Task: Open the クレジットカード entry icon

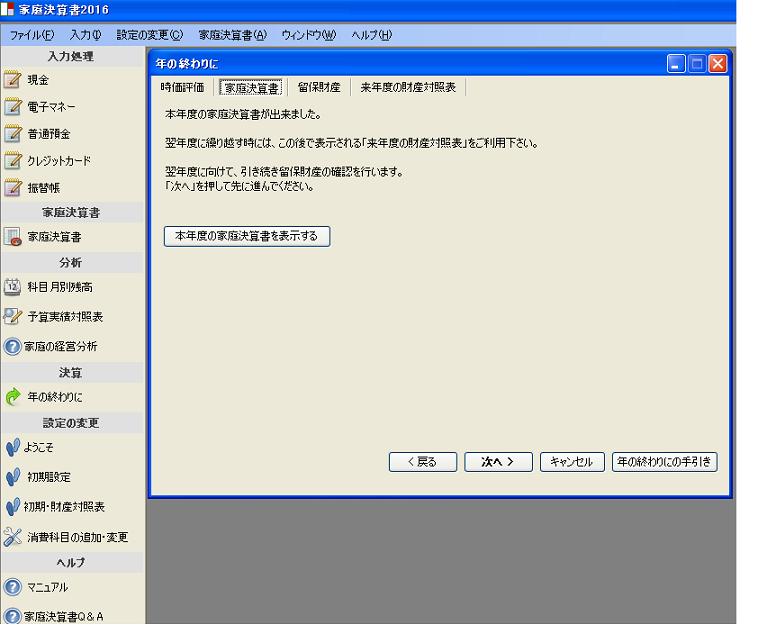Action: point(13,161)
